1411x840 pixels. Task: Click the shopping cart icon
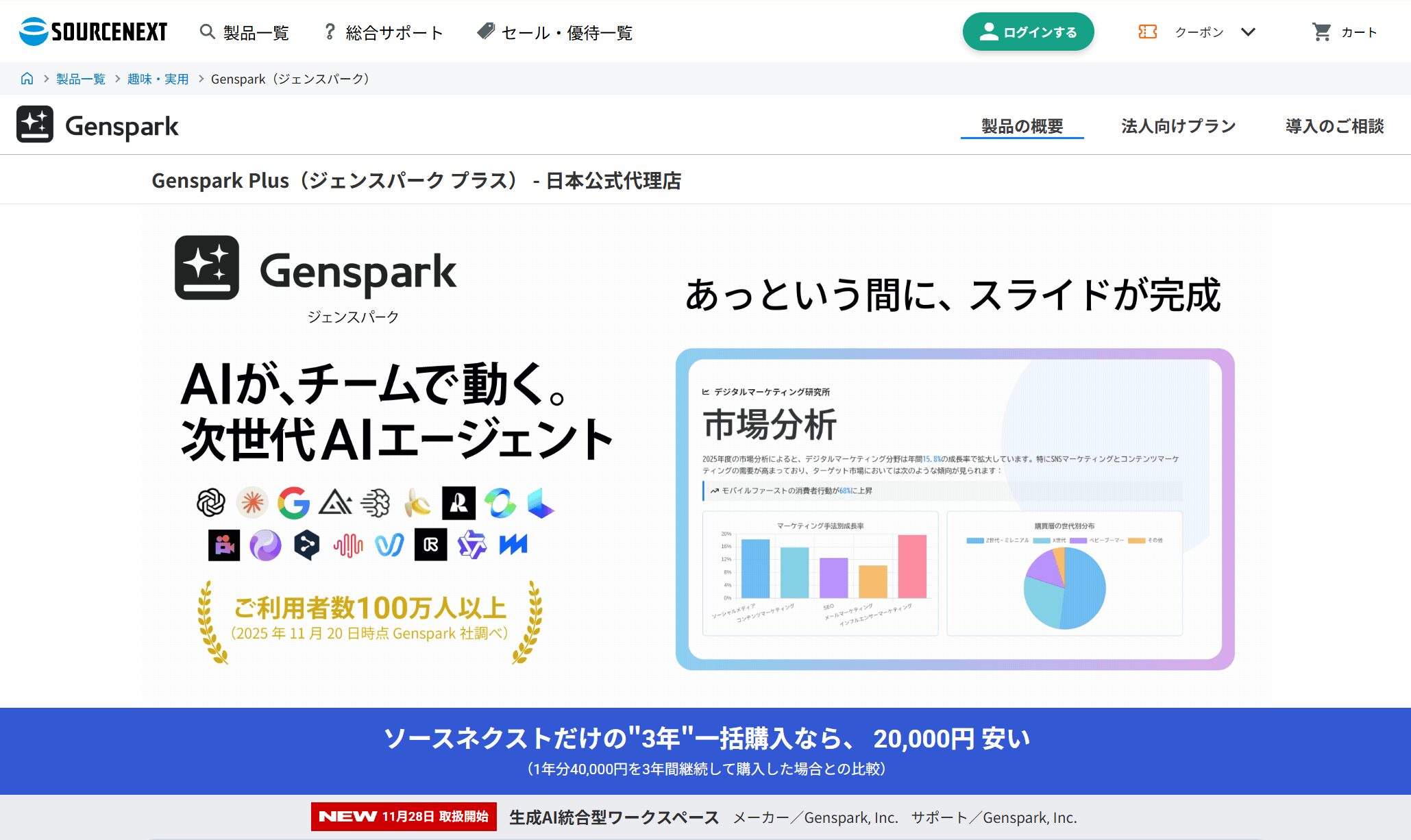[x=1321, y=32]
